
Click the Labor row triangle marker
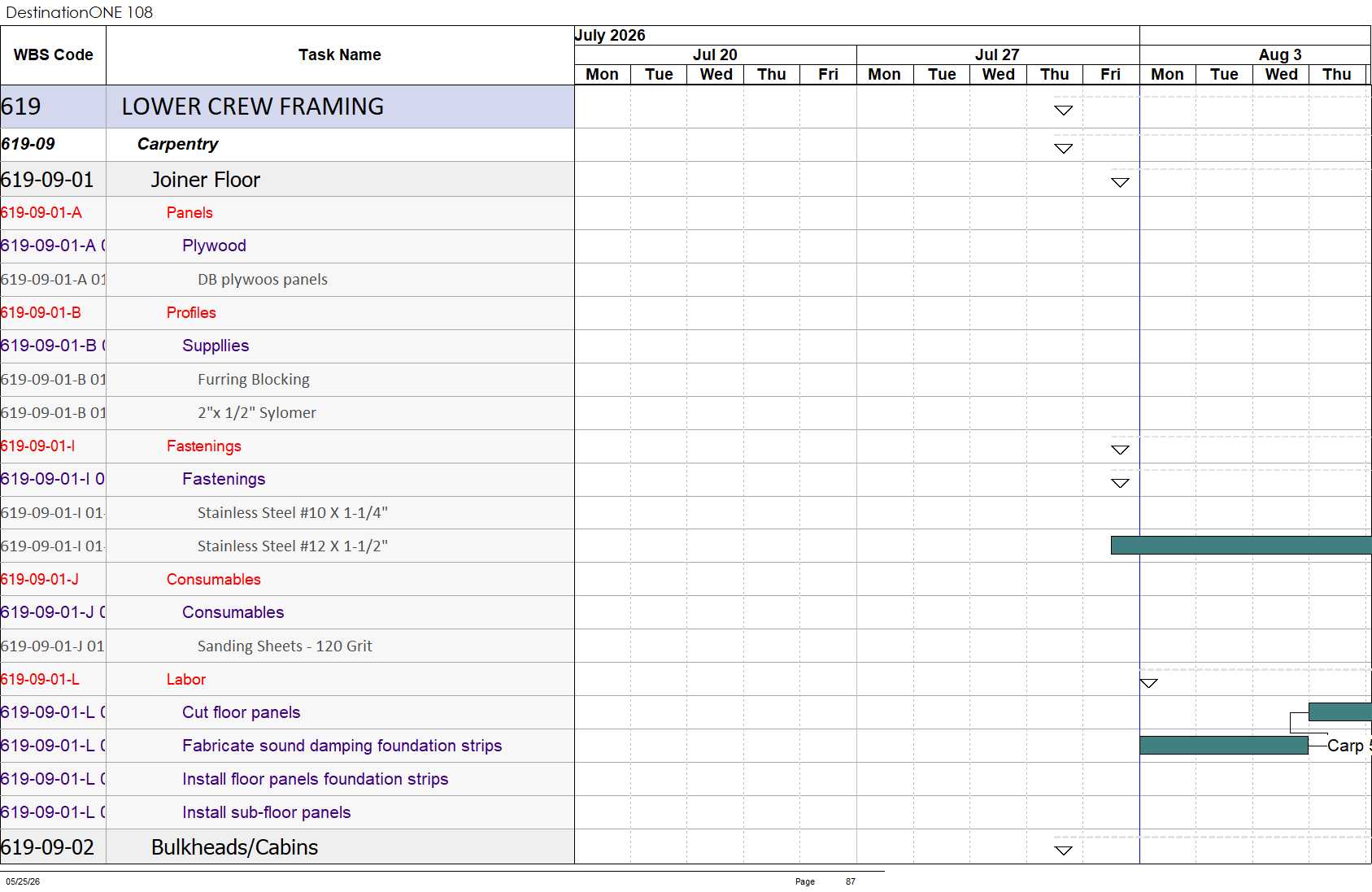coord(1148,683)
